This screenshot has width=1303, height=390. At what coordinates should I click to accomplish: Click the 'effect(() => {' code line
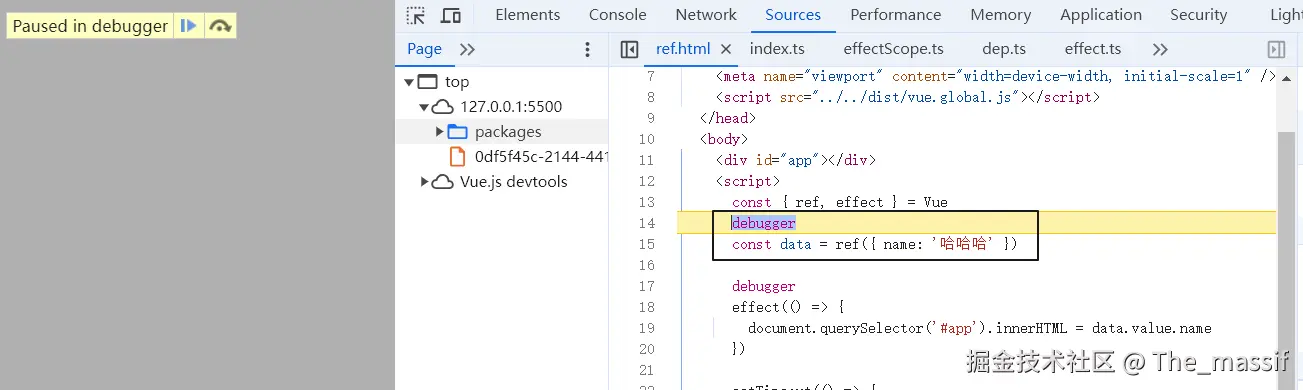click(x=789, y=307)
